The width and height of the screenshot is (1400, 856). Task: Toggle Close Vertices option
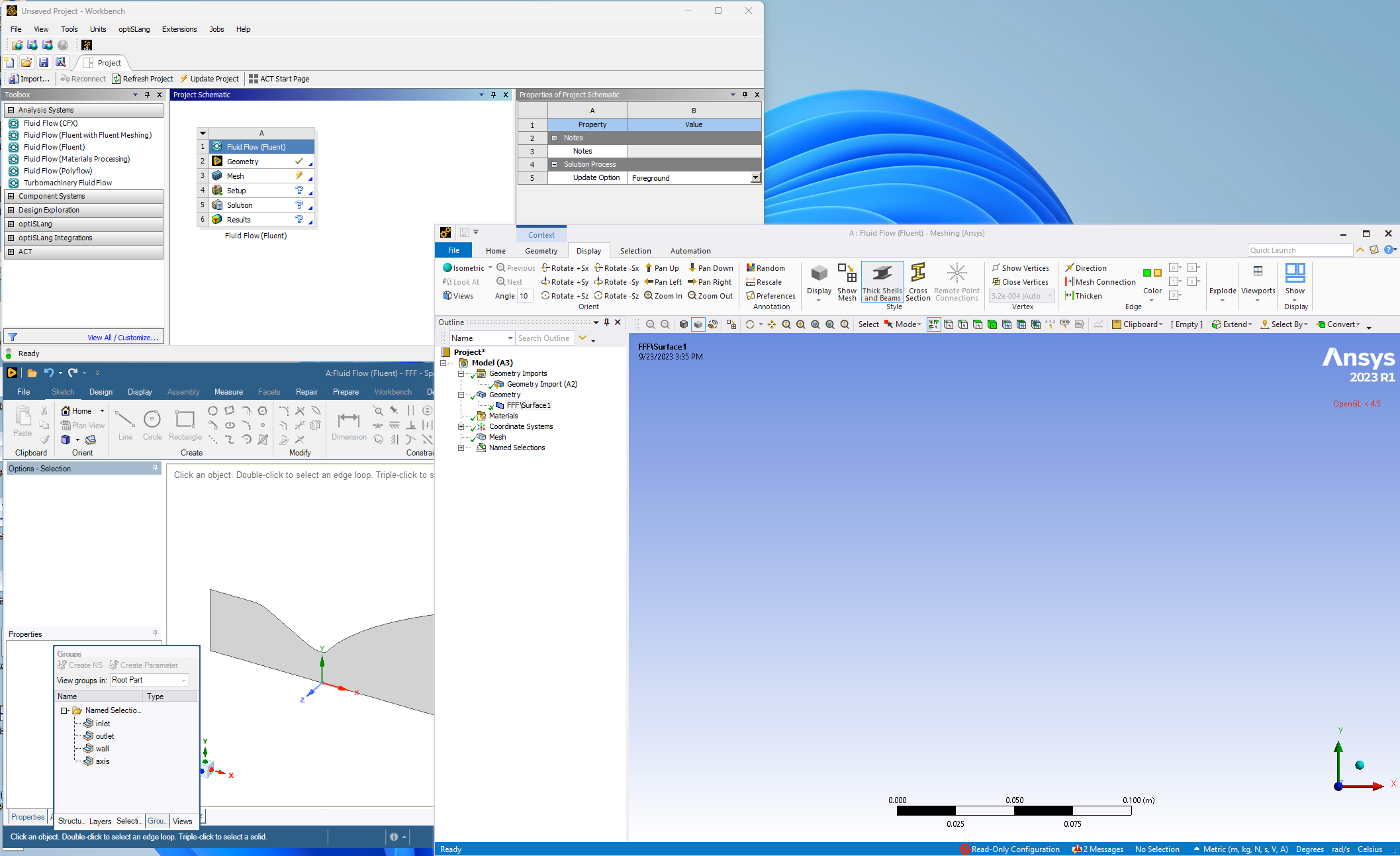click(1020, 282)
